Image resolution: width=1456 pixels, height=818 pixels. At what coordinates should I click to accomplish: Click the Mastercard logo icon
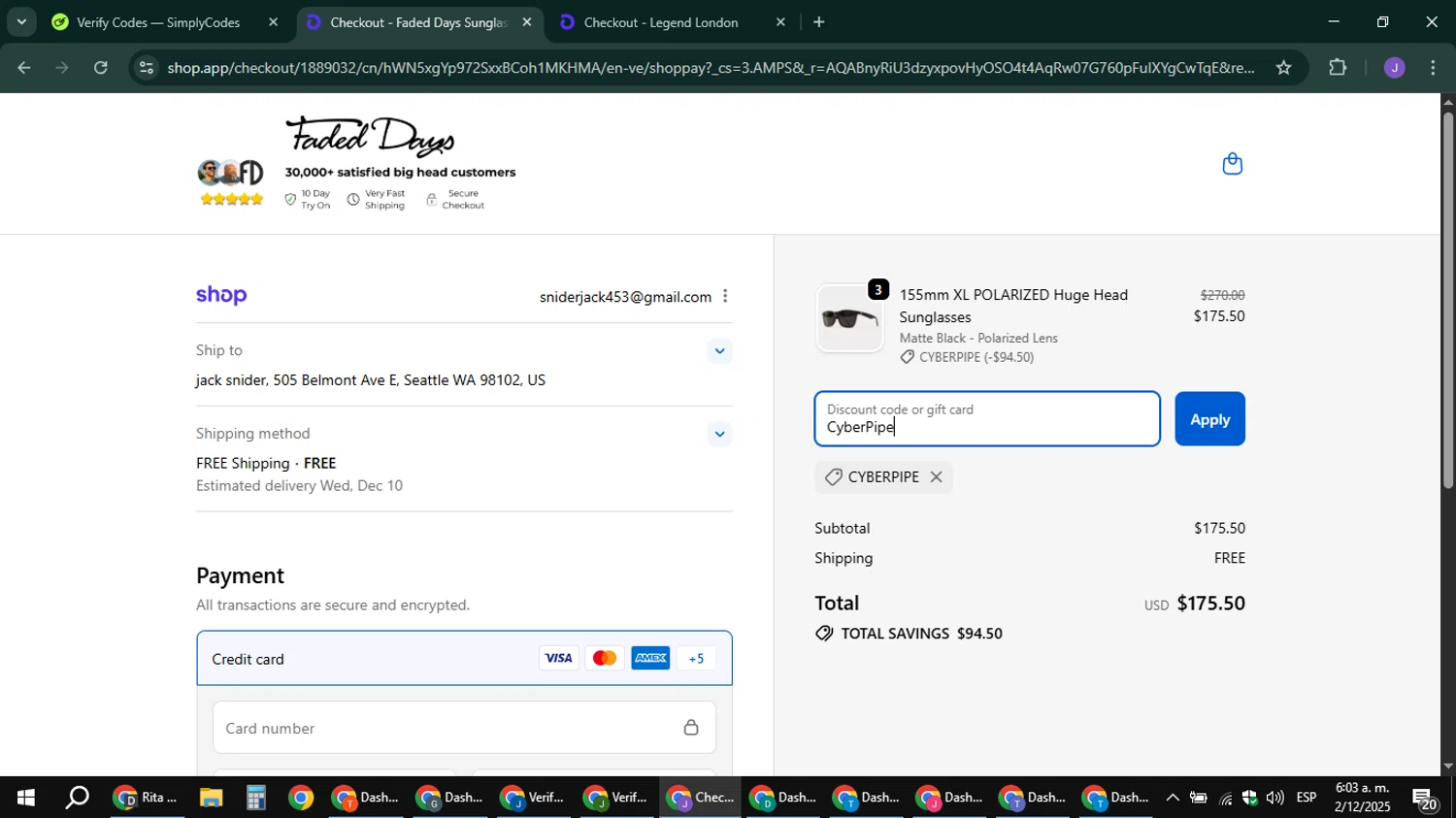pyautogui.click(x=604, y=659)
